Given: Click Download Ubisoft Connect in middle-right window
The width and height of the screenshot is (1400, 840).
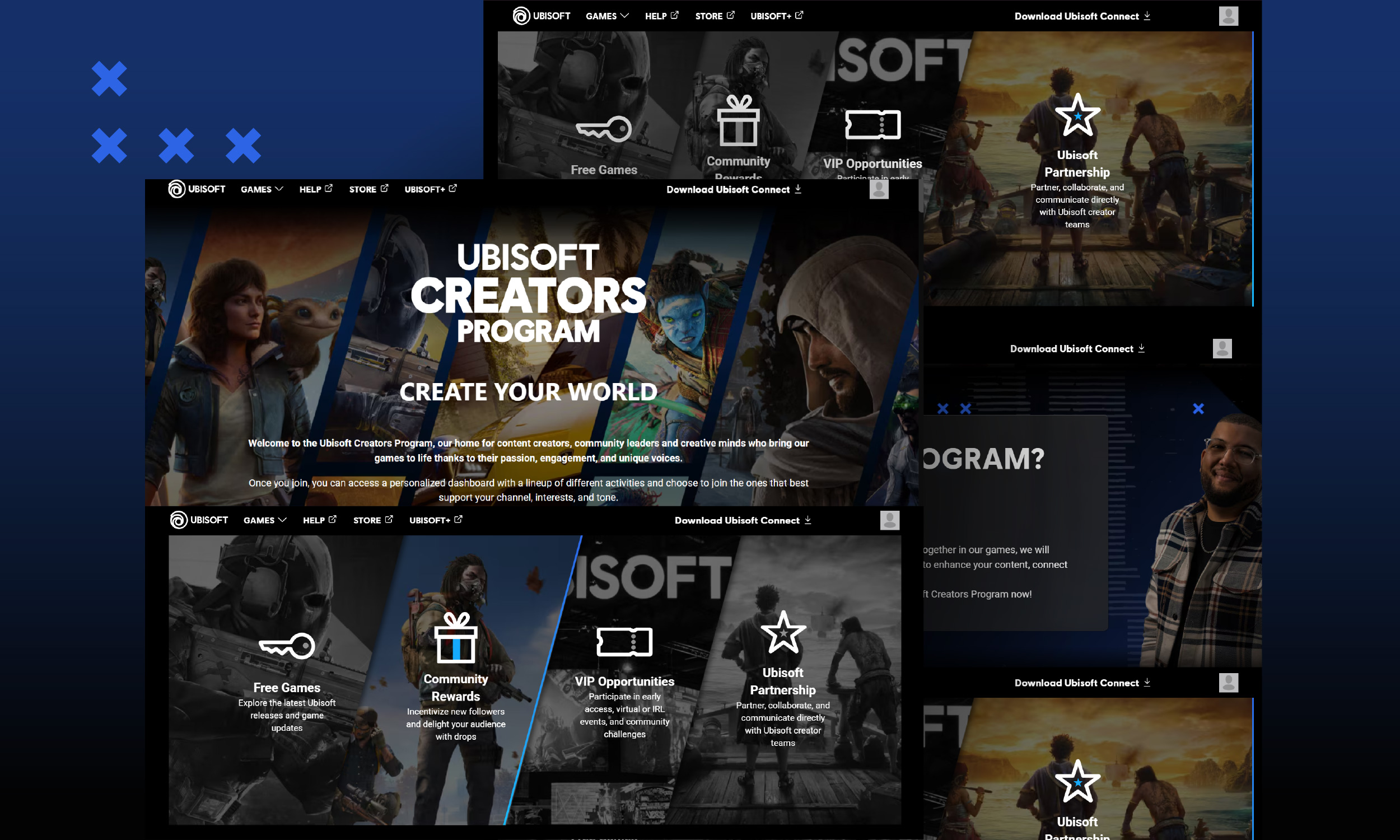Looking at the screenshot, I should tap(1077, 348).
